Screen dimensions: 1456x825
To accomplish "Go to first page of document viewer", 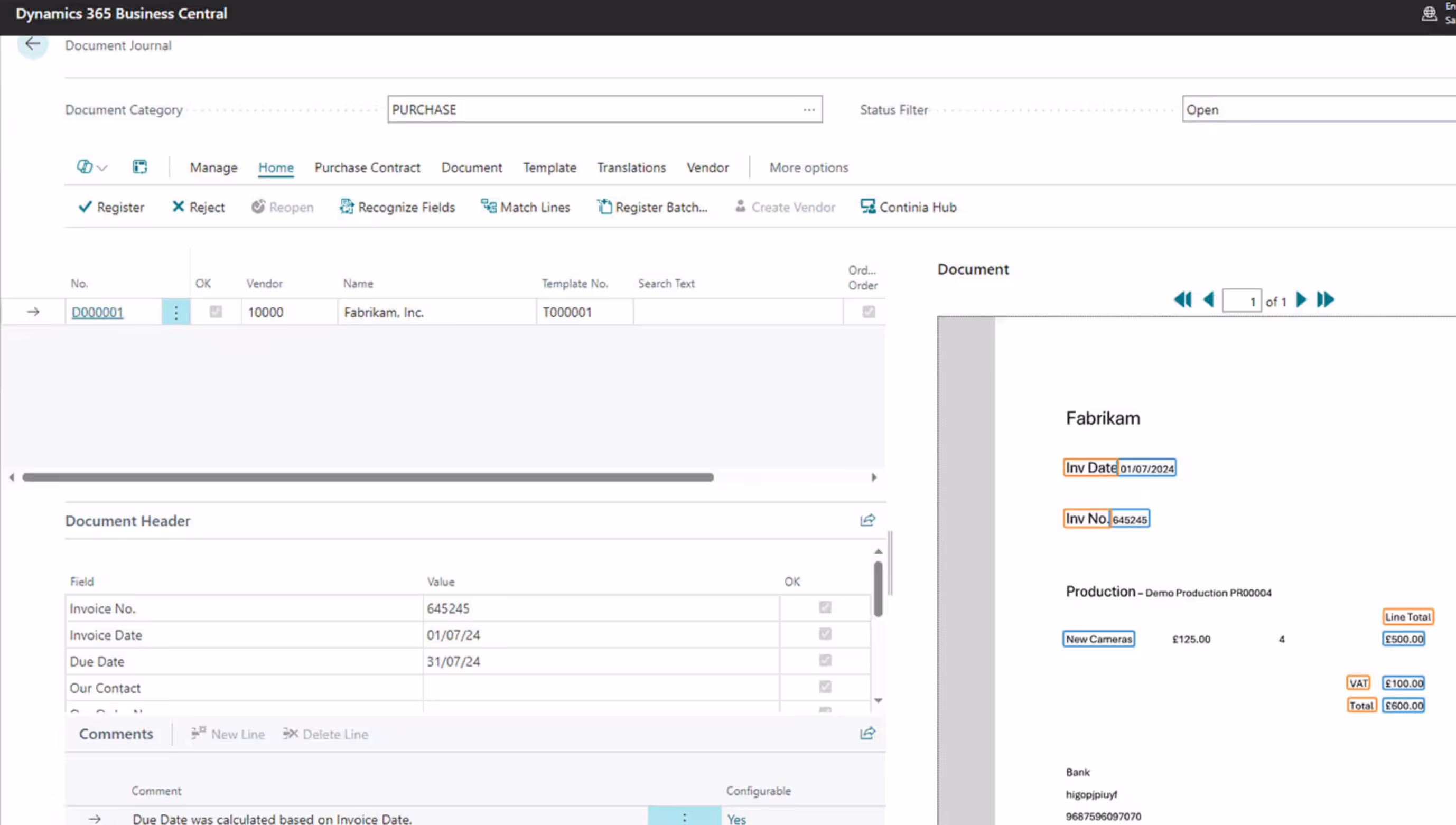I will 1182,300.
